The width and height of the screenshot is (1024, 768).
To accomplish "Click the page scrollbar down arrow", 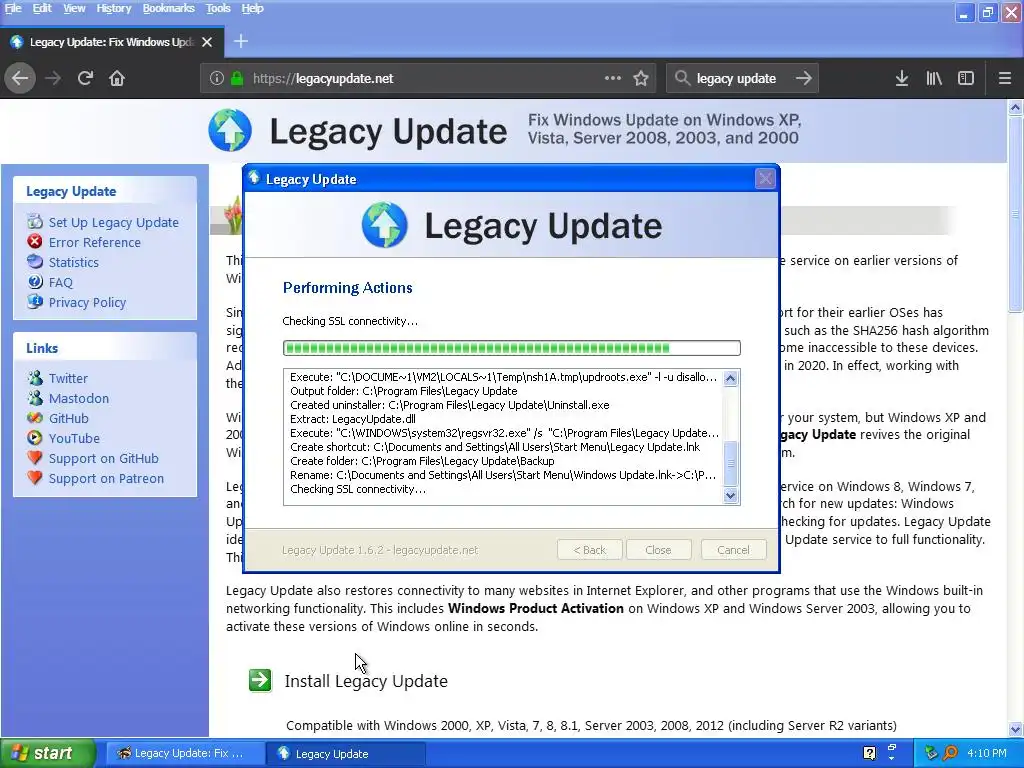I will 1015,729.
